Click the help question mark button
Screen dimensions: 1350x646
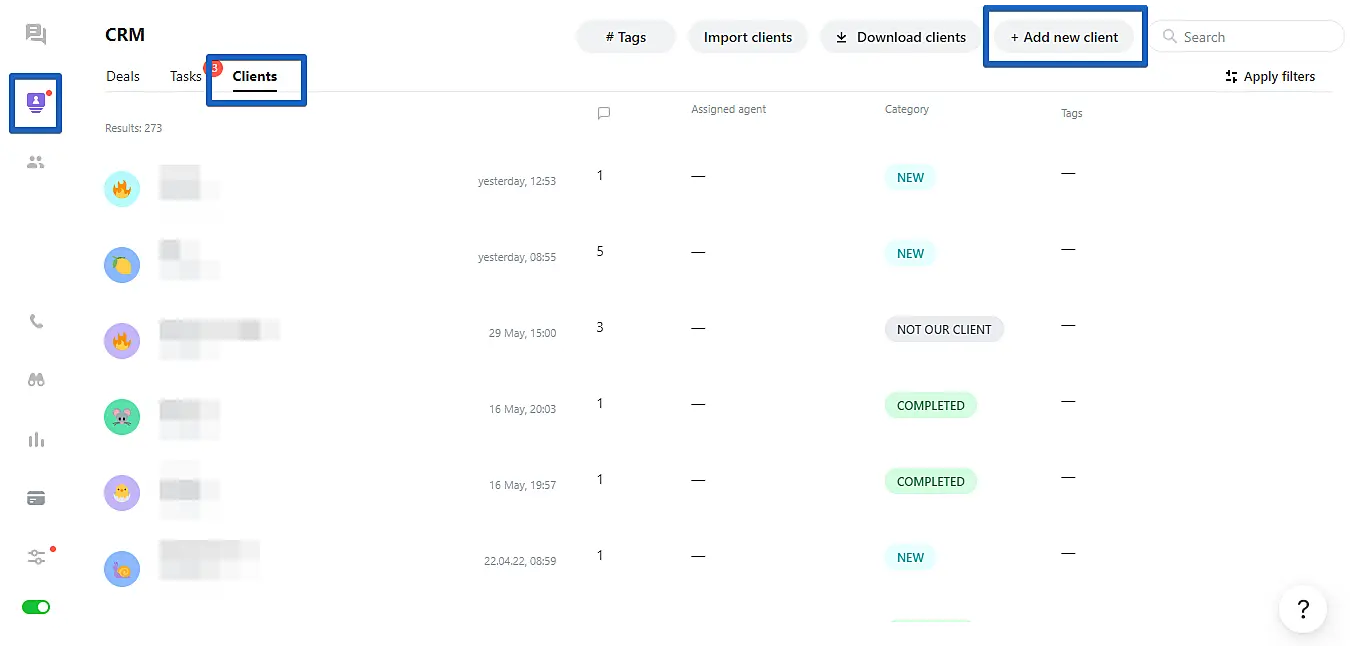(x=1302, y=609)
